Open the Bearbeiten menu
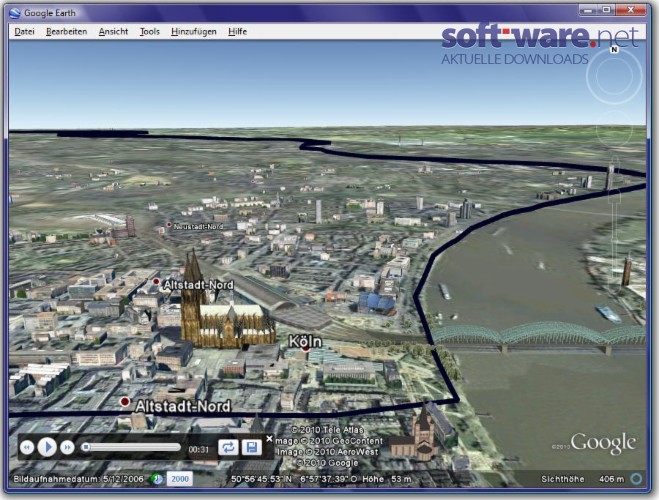 tap(66, 32)
